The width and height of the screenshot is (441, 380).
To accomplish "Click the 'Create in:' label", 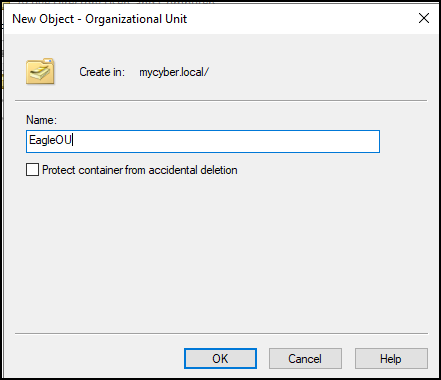I will (x=102, y=72).
